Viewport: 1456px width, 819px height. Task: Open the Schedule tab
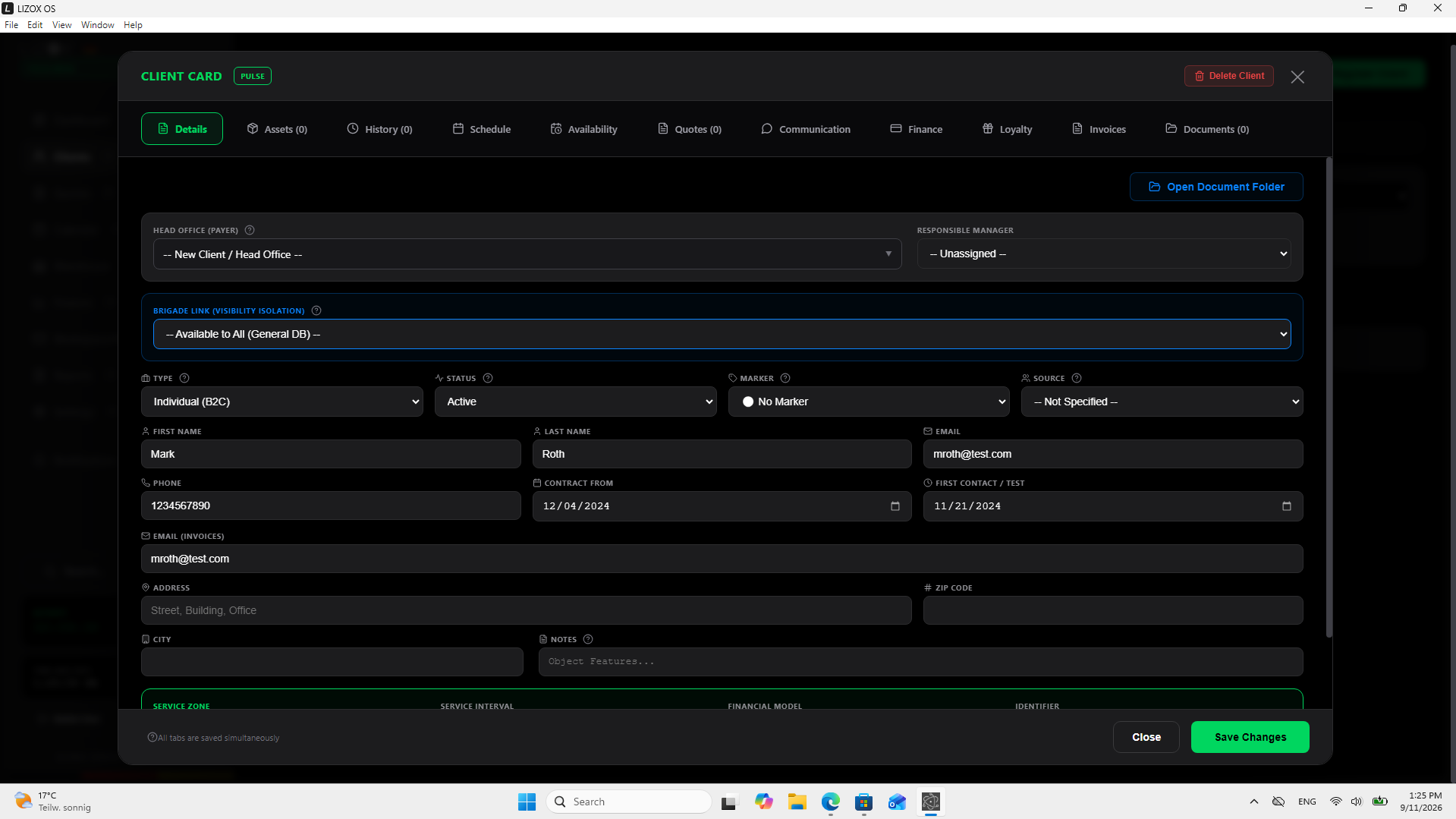tap(482, 129)
